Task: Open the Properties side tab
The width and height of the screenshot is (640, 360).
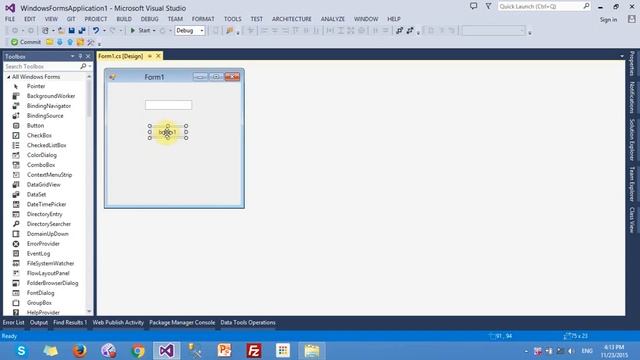Action: click(x=632, y=63)
